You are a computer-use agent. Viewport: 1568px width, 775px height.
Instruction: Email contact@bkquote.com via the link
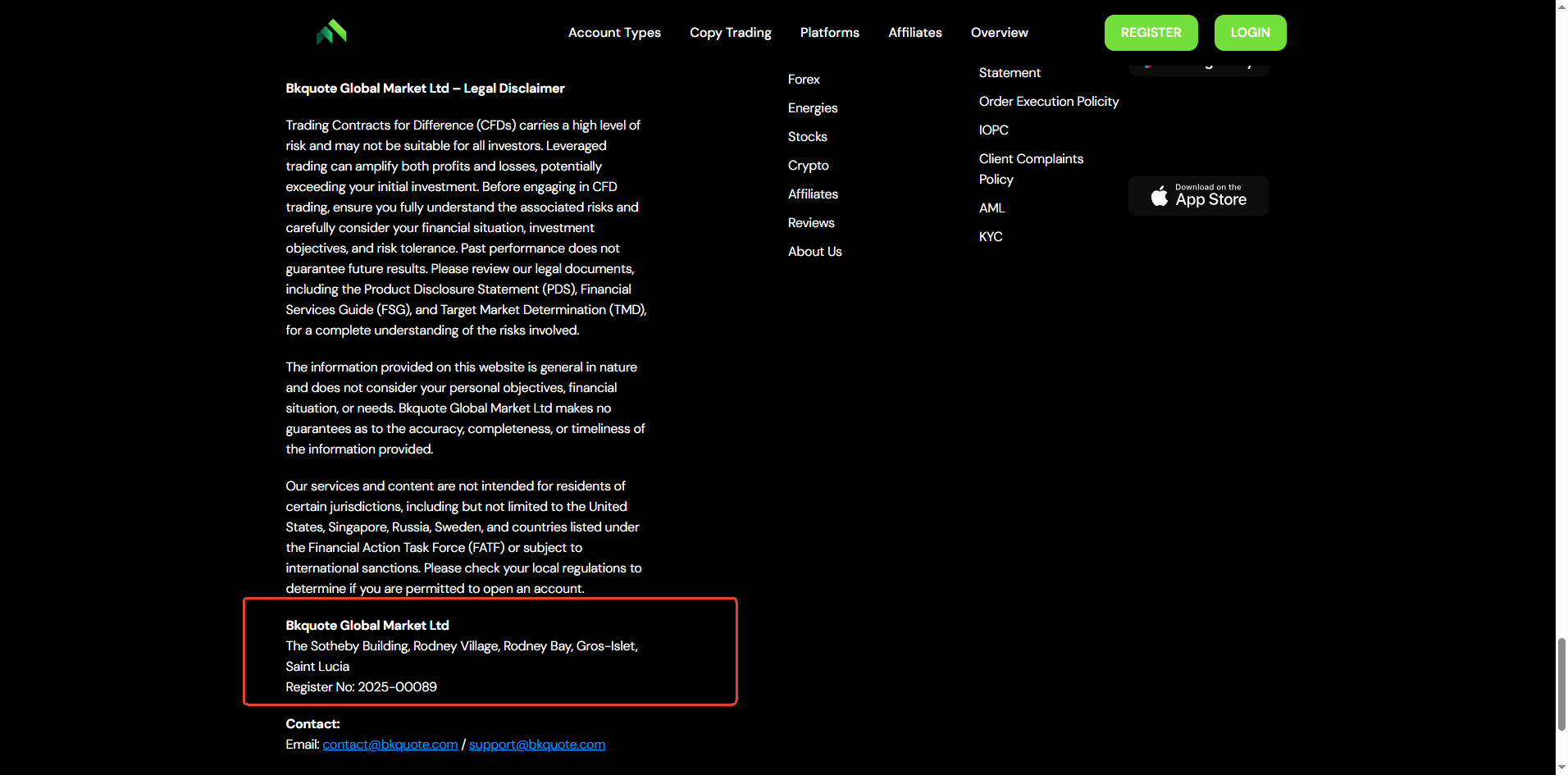click(390, 745)
